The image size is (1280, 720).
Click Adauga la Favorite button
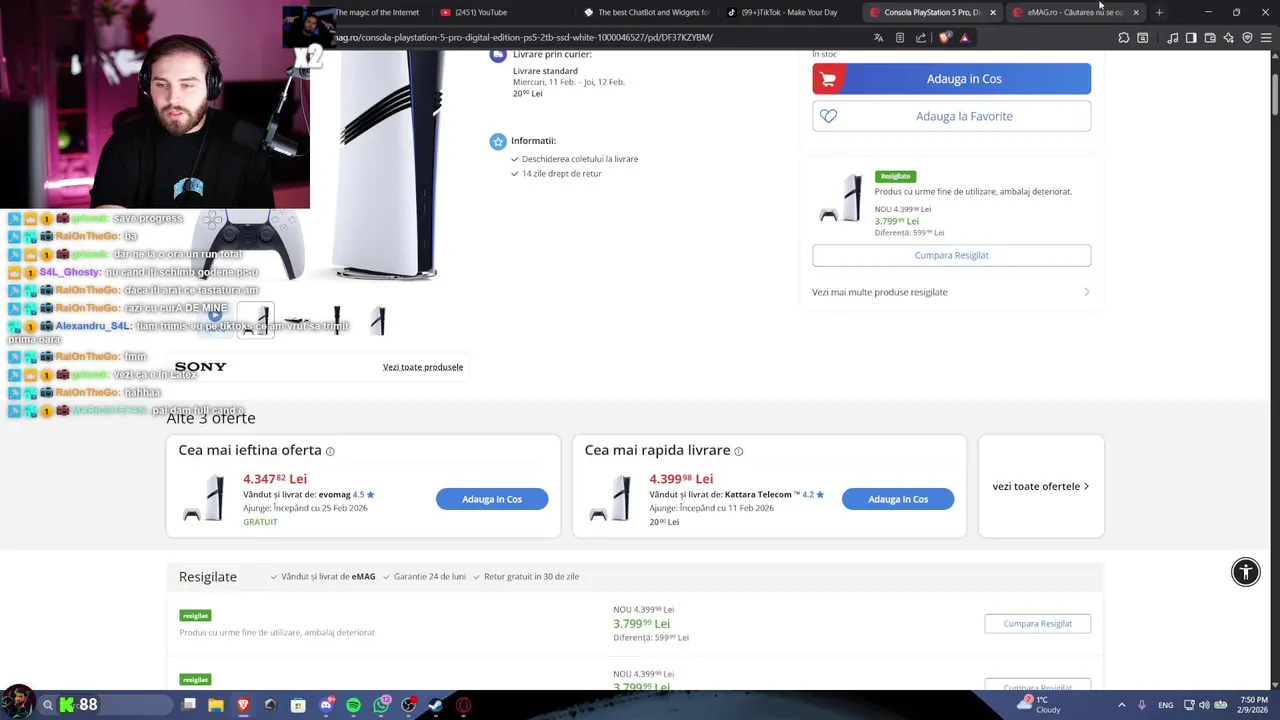tap(951, 116)
